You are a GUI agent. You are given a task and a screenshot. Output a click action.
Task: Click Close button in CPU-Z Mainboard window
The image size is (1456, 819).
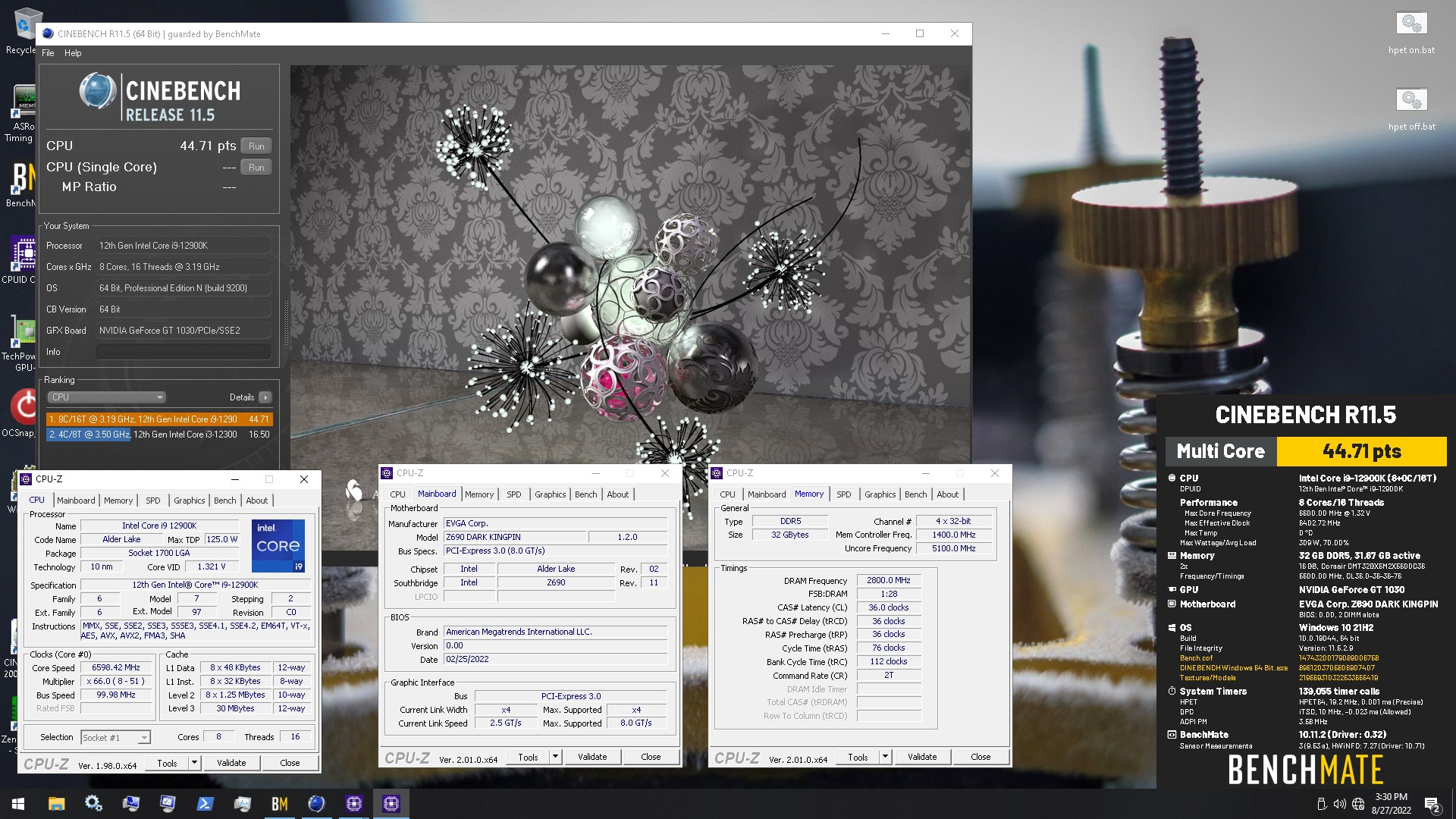click(651, 757)
